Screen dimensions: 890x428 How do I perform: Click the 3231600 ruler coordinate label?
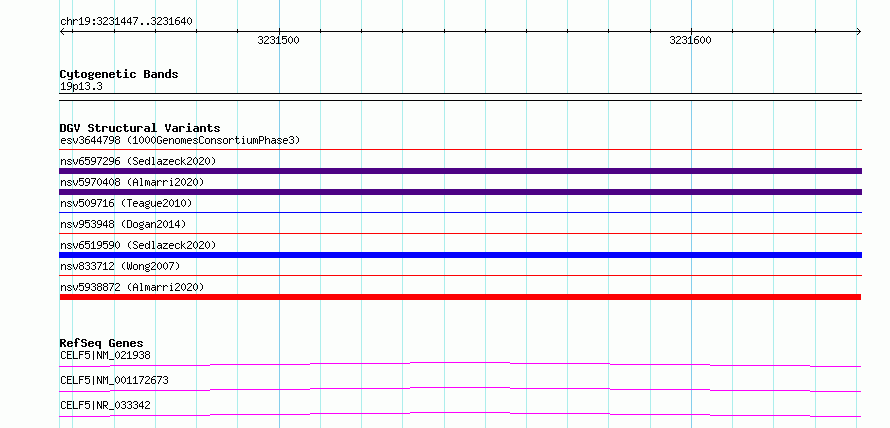[690, 40]
